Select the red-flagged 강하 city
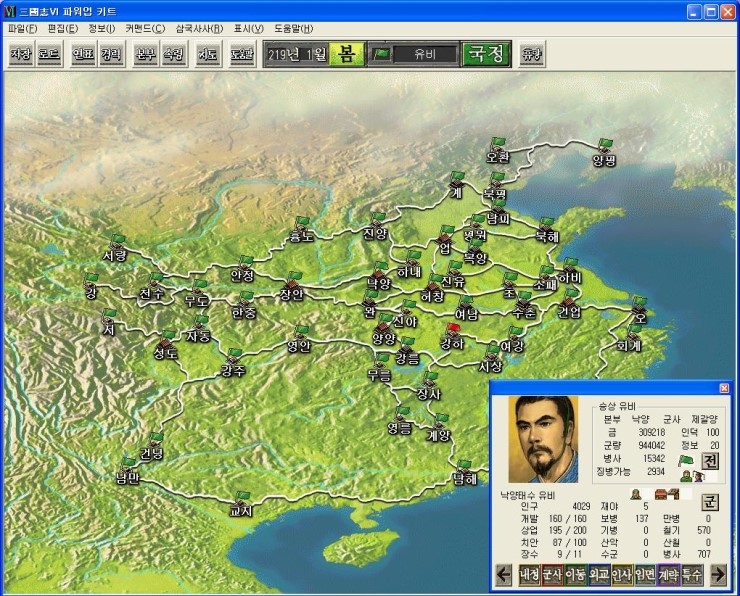 452,337
